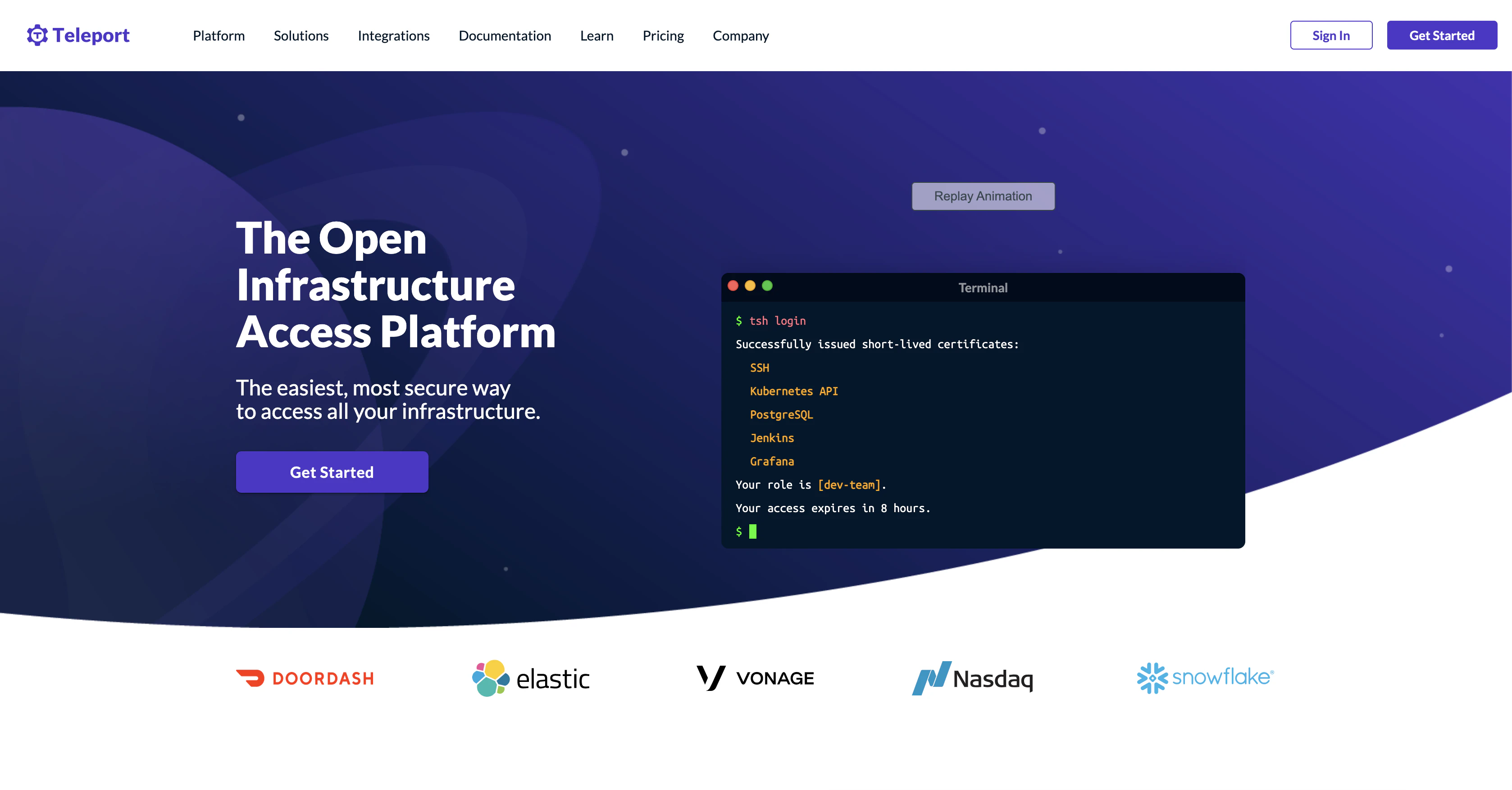Screen dimensions: 1512x790
Task: Click the hero Get Started button
Action: click(332, 472)
